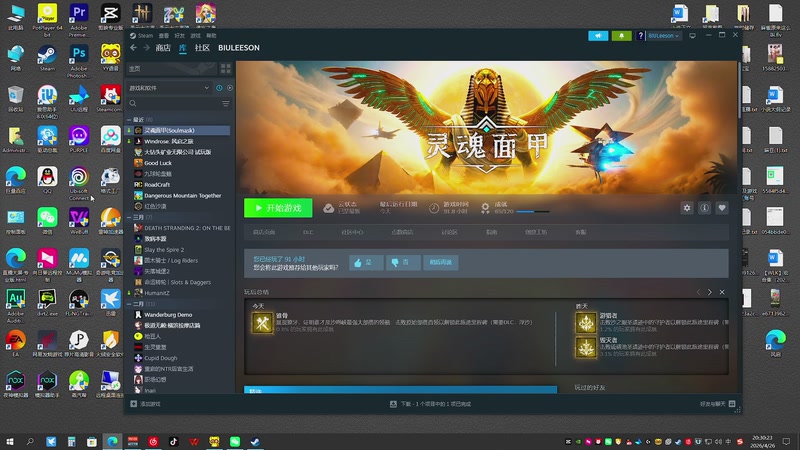Open the Adobe Photoshop desktop shortcut
The image size is (800, 450).
[79, 60]
